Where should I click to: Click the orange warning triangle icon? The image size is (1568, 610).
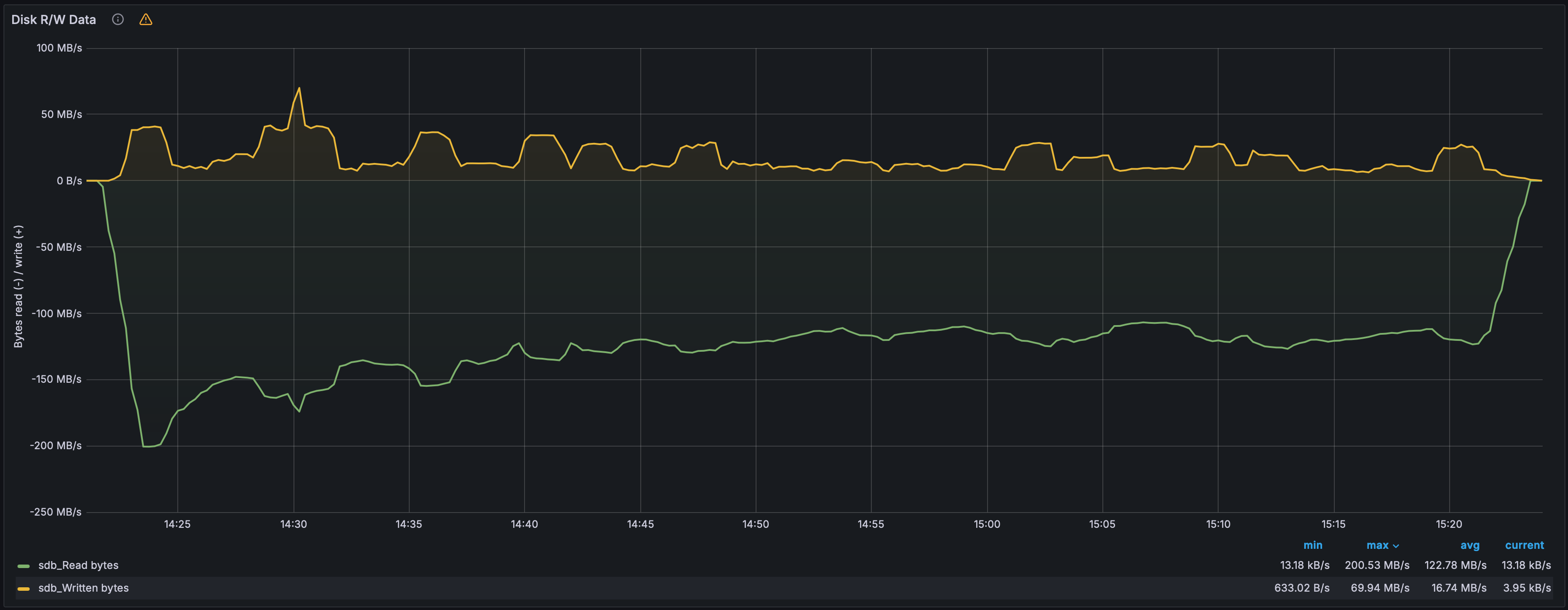click(x=145, y=20)
